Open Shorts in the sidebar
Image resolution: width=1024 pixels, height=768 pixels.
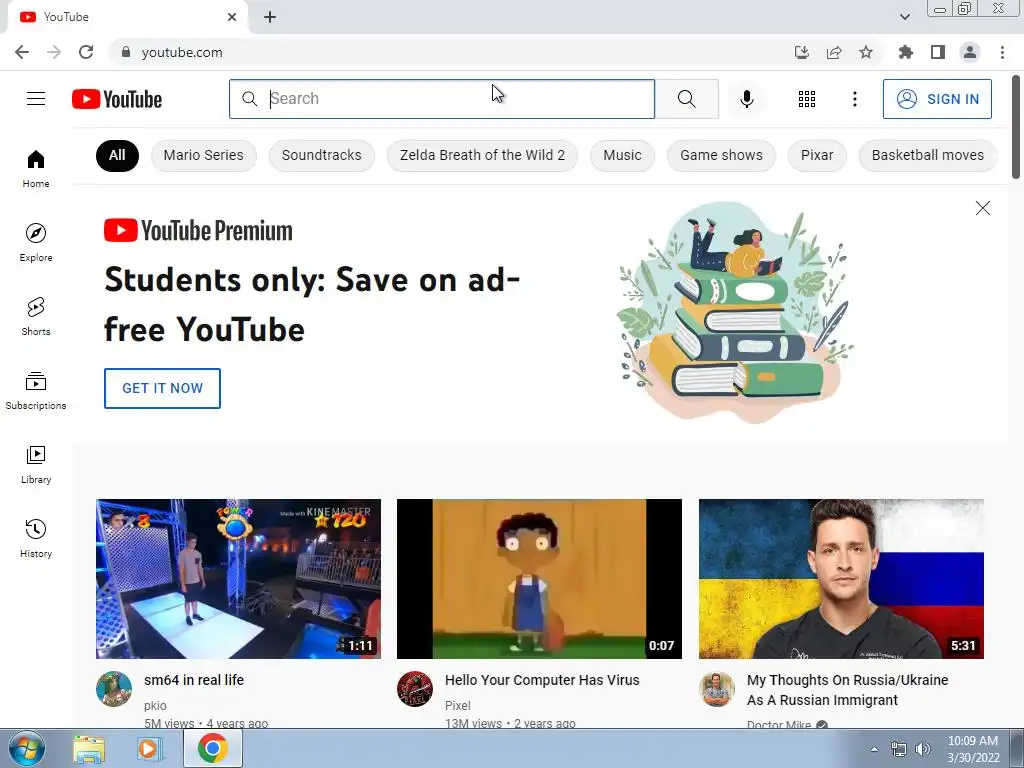tap(36, 316)
